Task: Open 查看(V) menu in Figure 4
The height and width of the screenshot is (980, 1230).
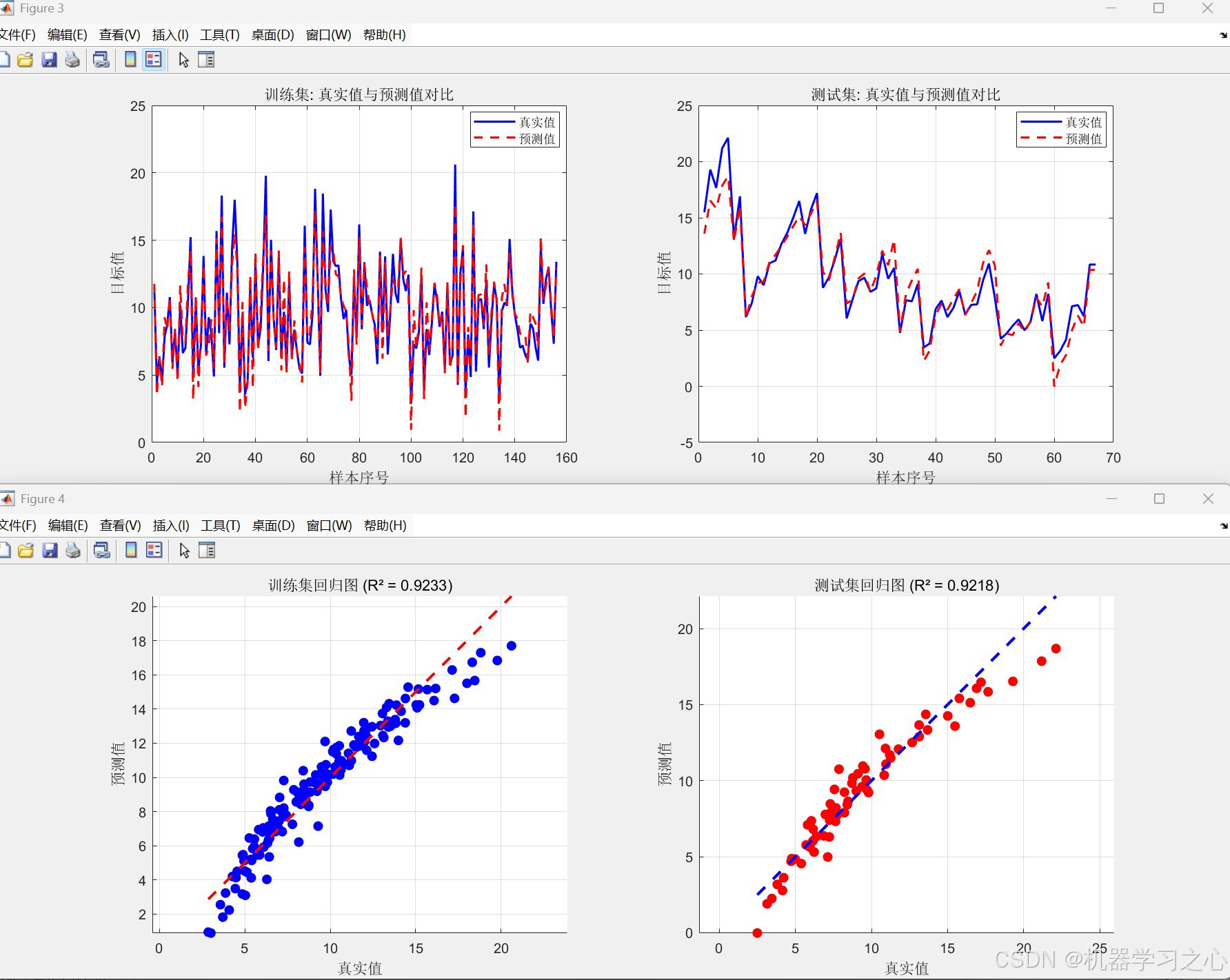Action: (x=120, y=526)
